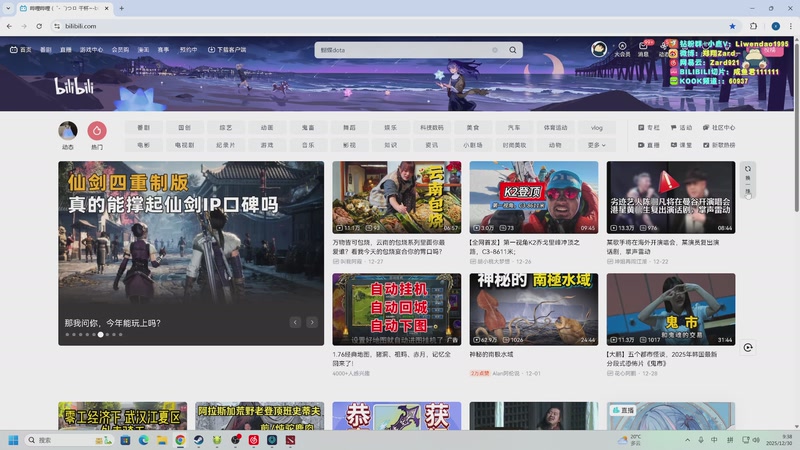Go to next carousel slide arrow
The image size is (800, 450).
click(x=312, y=322)
